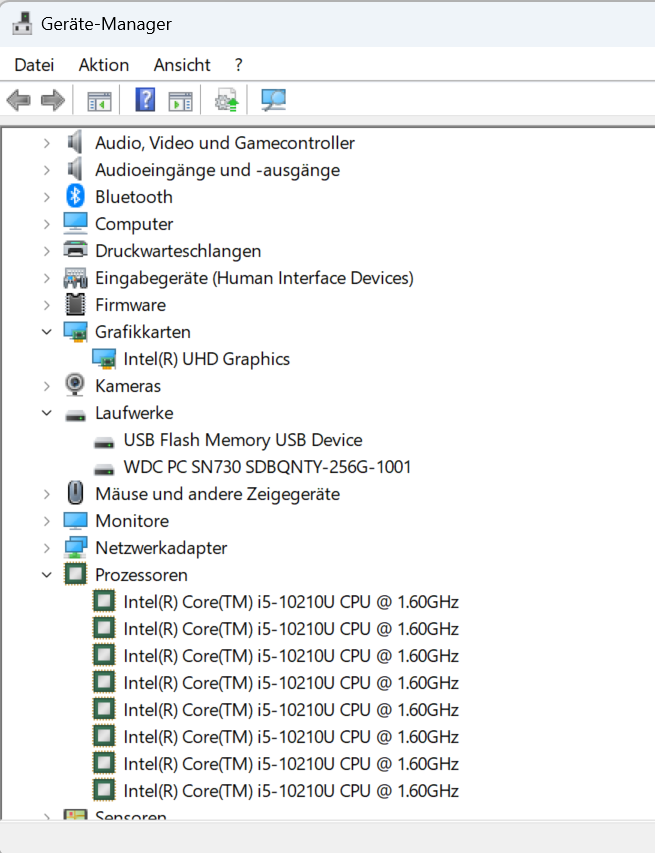Select the Monitore label
The width and height of the screenshot is (655, 853).
point(132,521)
